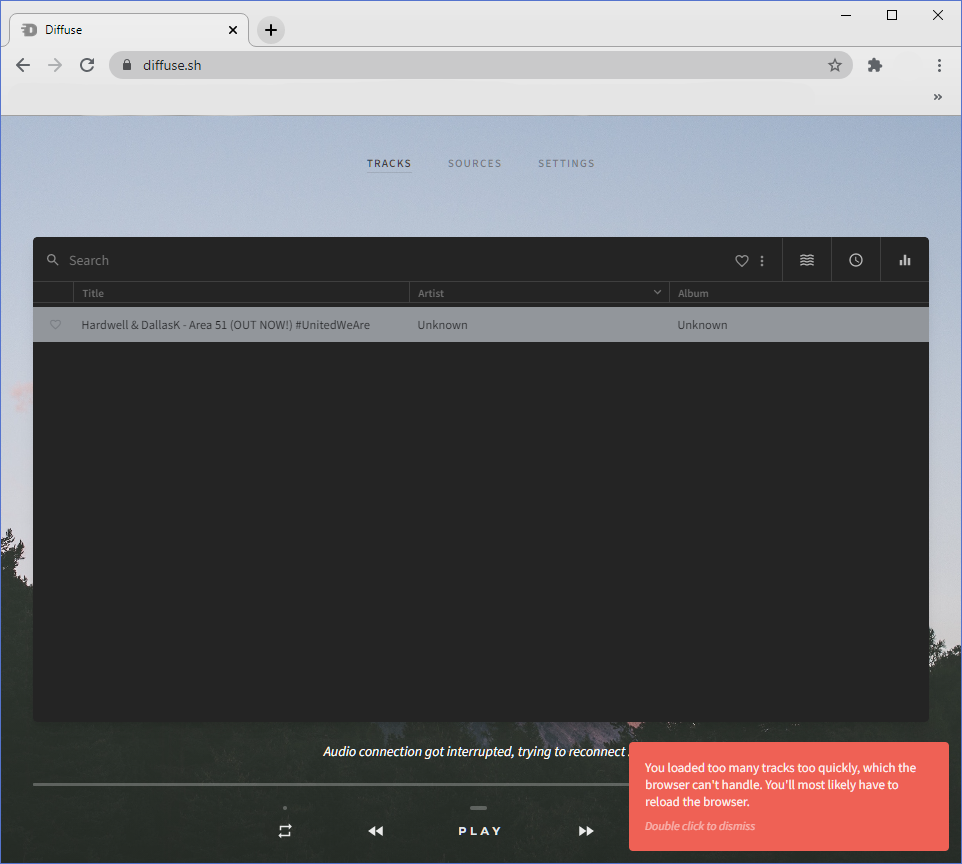Open the favorites filter heart icon

(x=741, y=260)
